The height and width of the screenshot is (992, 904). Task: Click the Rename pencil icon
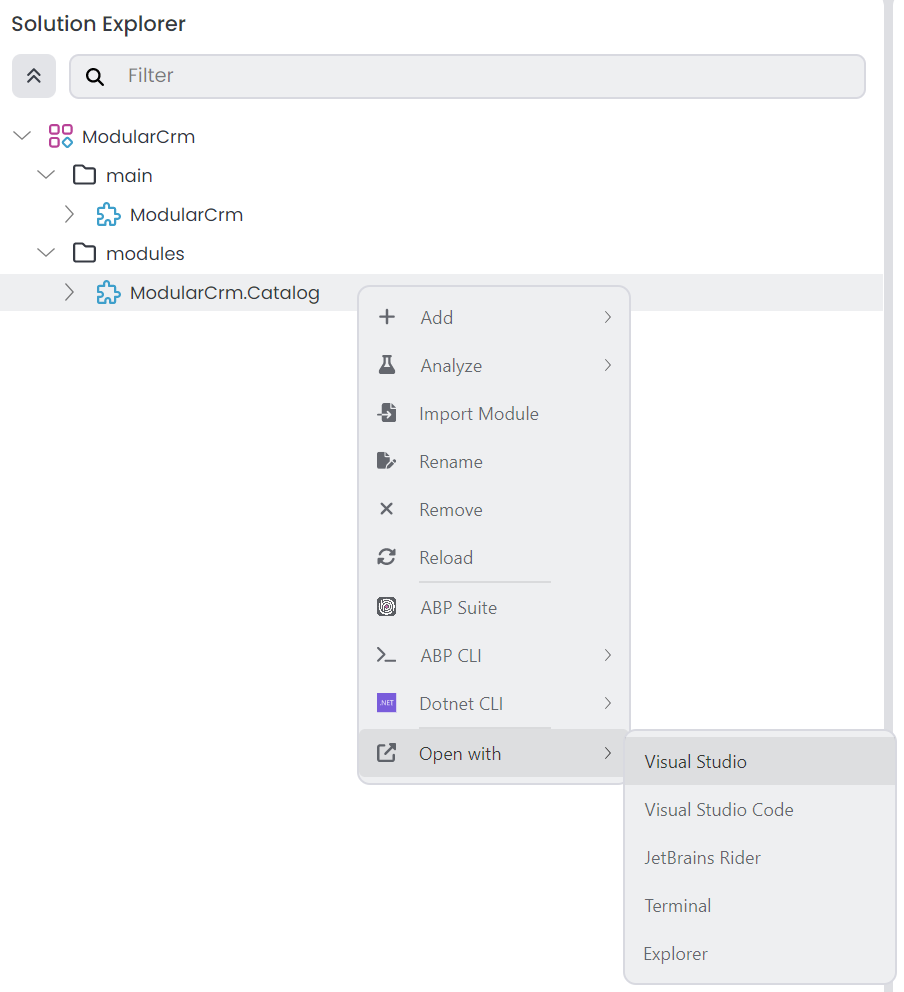click(x=387, y=461)
